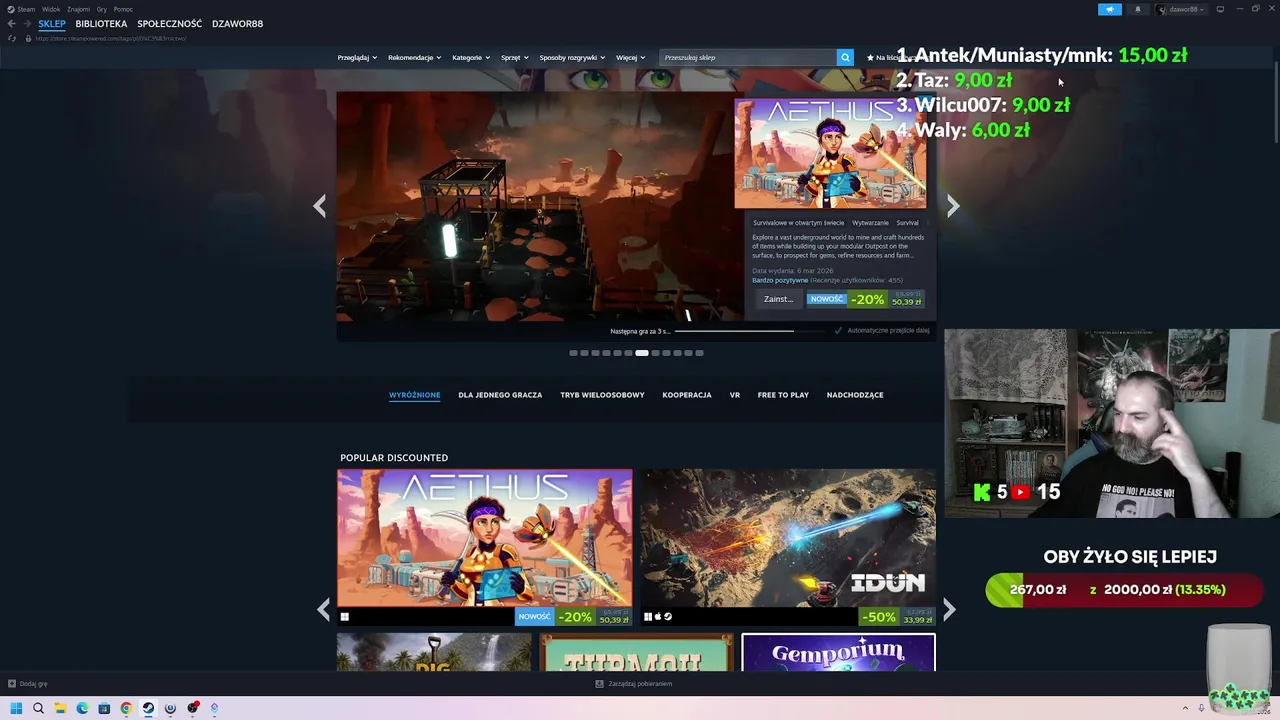Viewport: 1280px width, 720px height.
Task: Open the Więcej dropdown
Action: [630, 57]
